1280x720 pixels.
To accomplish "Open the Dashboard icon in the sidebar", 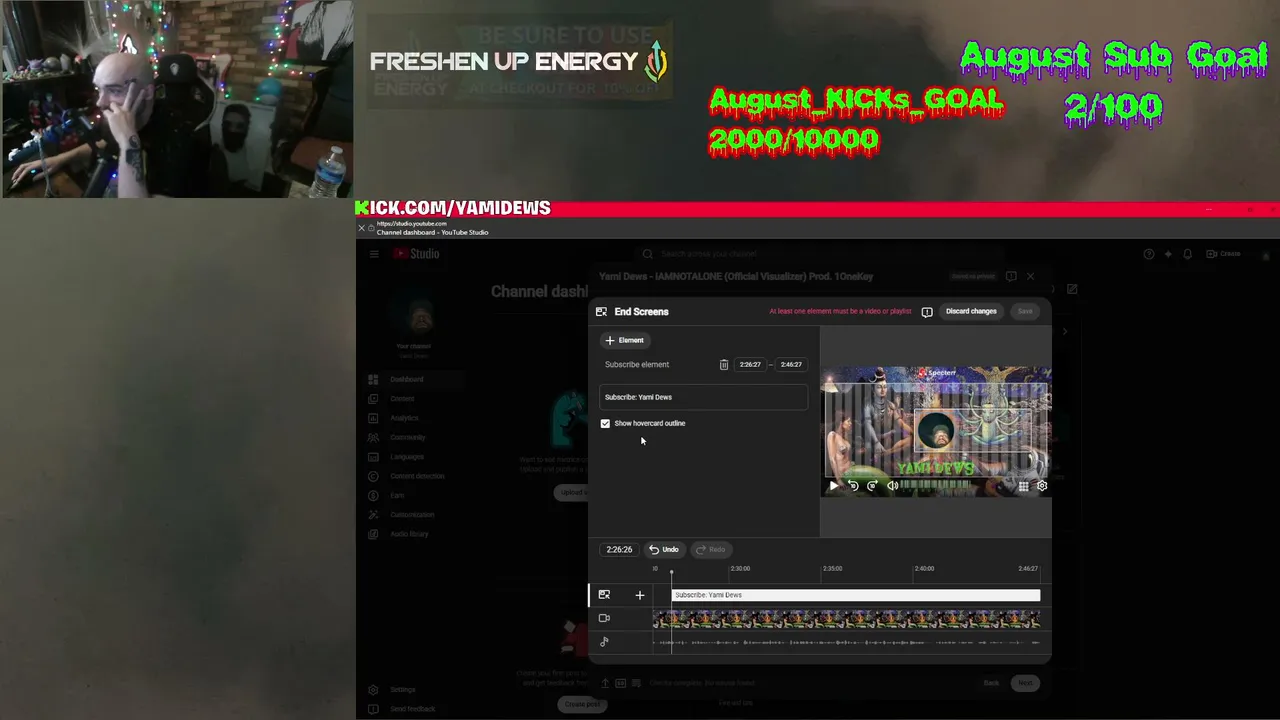I will click(x=373, y=380).
